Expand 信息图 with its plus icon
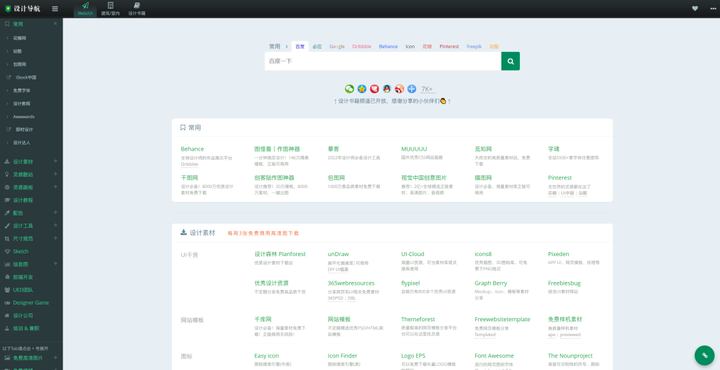Screen dimensions: 720x370 (56, 264)
